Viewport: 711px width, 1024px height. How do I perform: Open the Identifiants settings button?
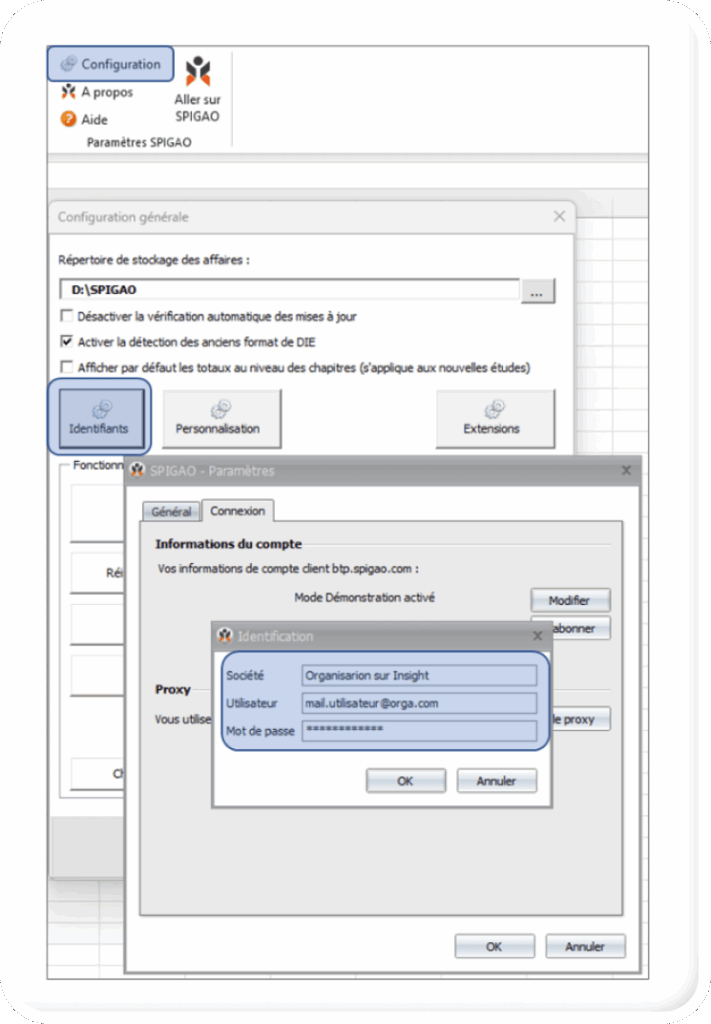(x=100, y=417)
